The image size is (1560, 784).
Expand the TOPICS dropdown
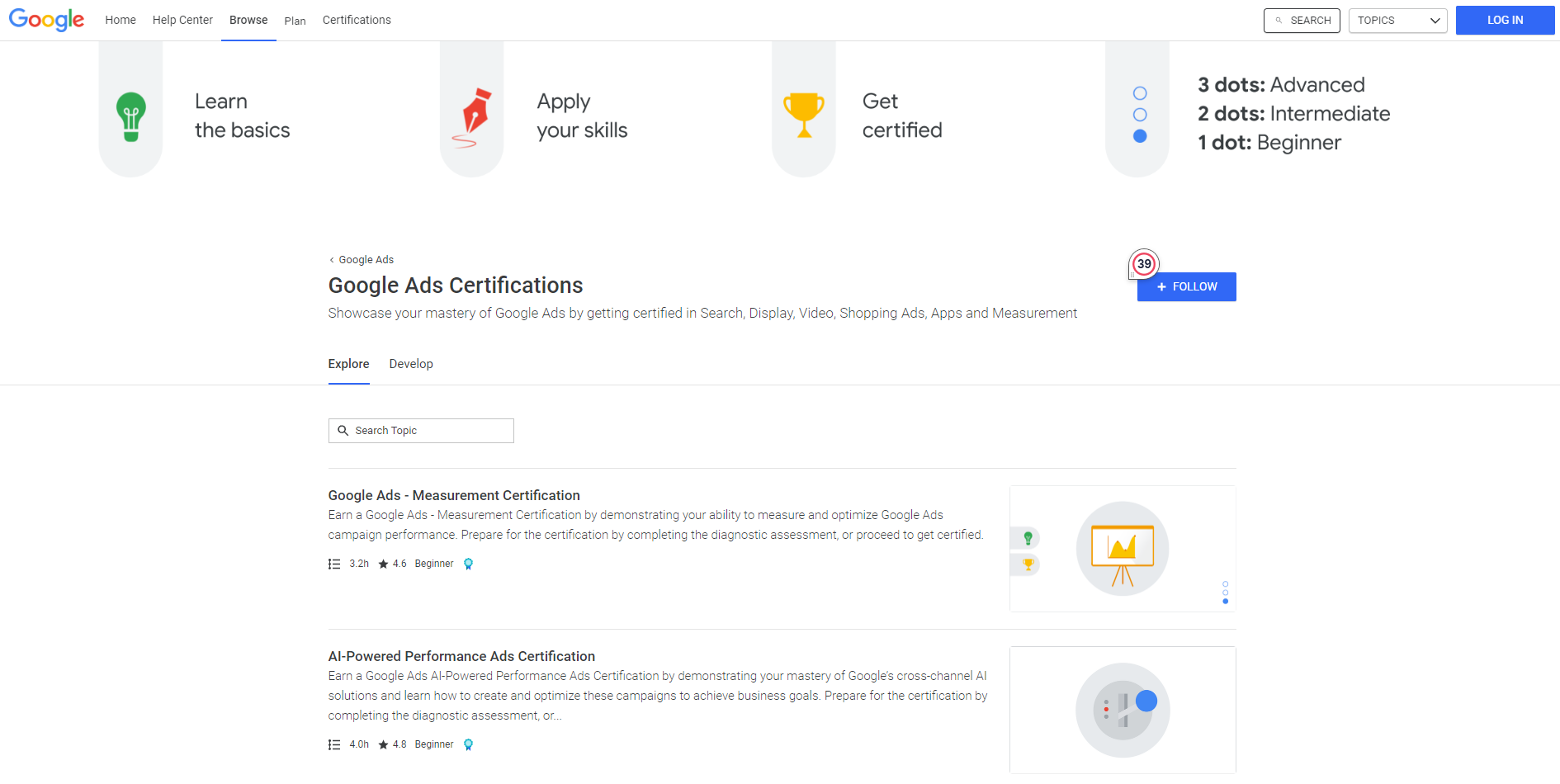click(x=1397, y=21)
